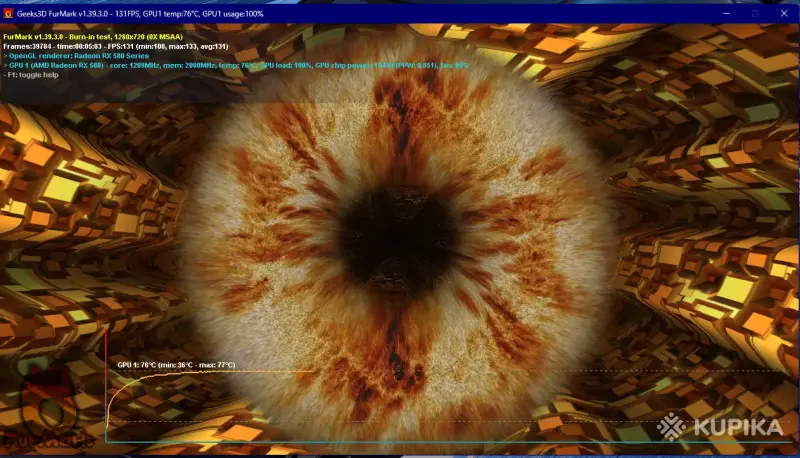
Task: Click the F1: toggle help text
Action: (31, 75)
